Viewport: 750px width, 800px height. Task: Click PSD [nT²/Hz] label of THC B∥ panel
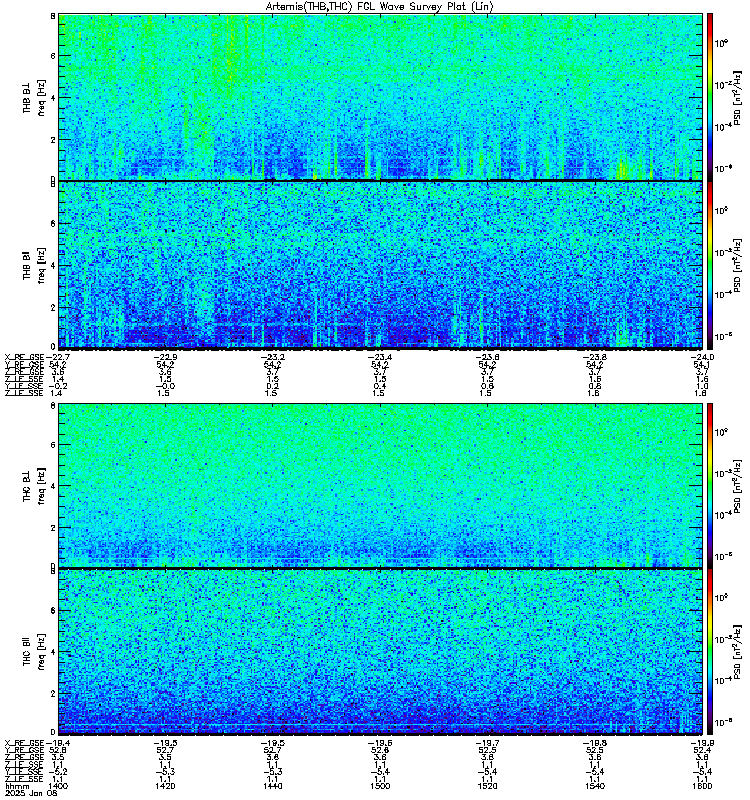pyautogui.click(x=737, y=652)
